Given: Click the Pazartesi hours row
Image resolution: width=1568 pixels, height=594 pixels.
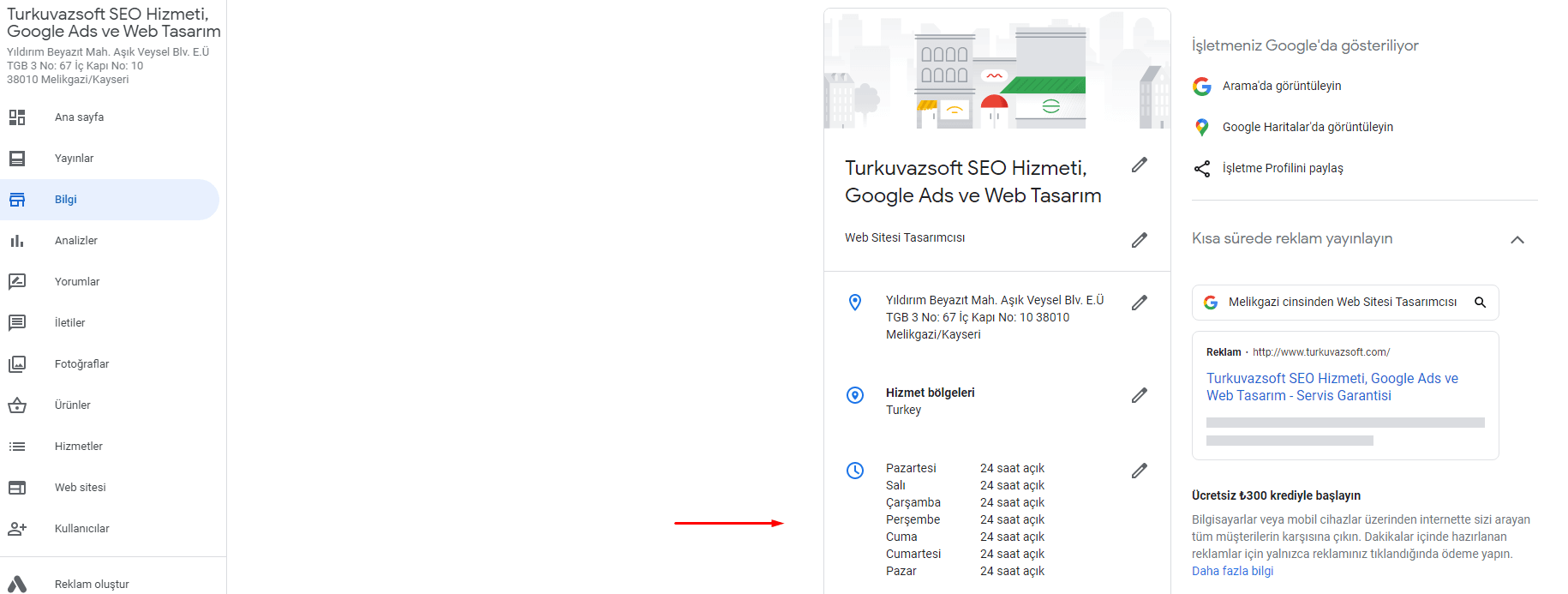Looking at the screenshot, I should point(965,469).
